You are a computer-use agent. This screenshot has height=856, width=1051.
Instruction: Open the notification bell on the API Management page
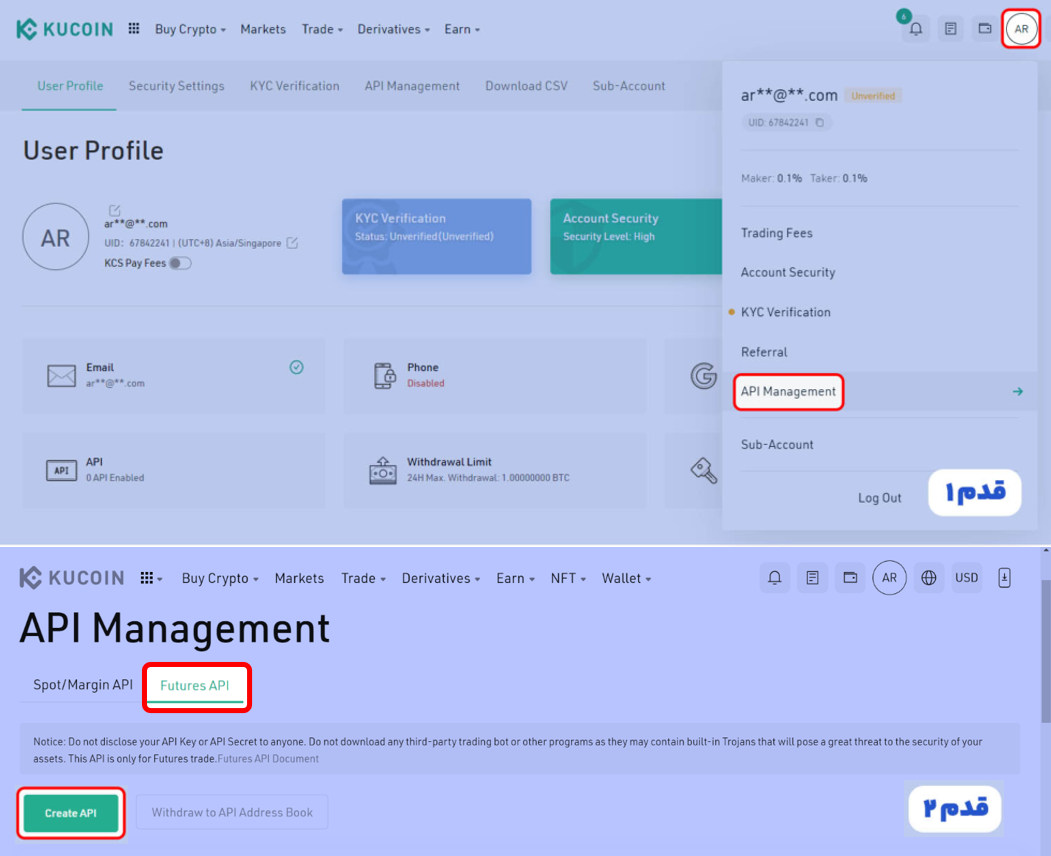[774, 578]
